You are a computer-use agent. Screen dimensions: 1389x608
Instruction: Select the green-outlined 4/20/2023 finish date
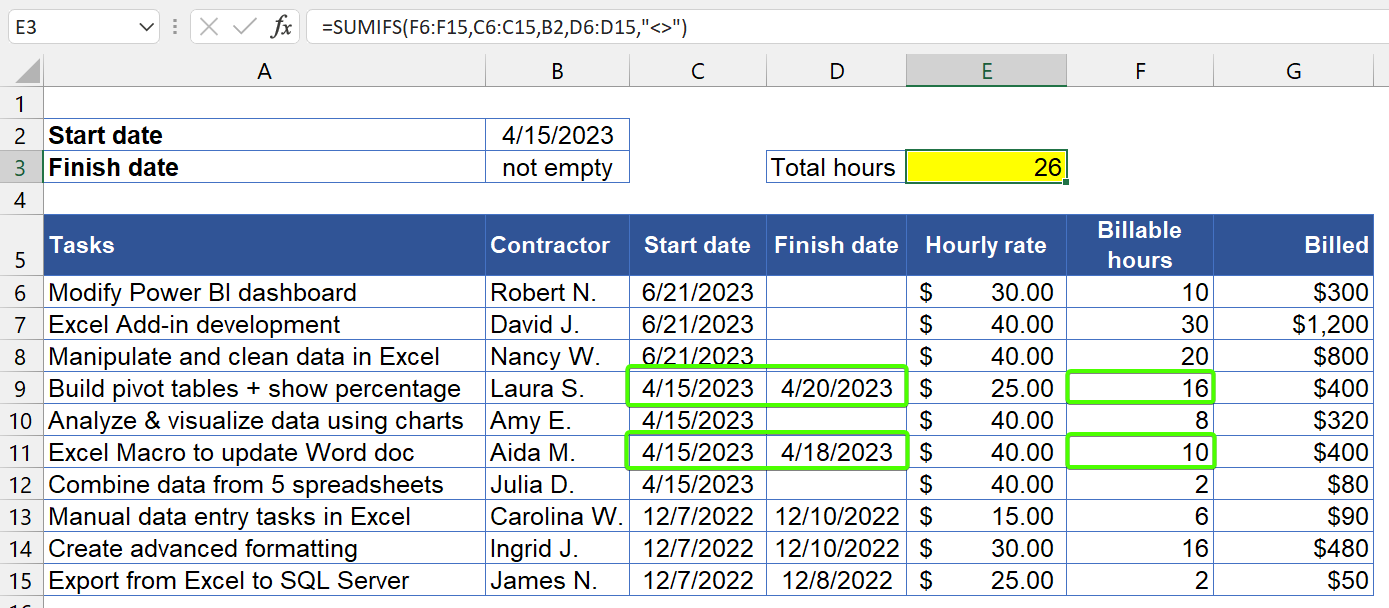836,387
